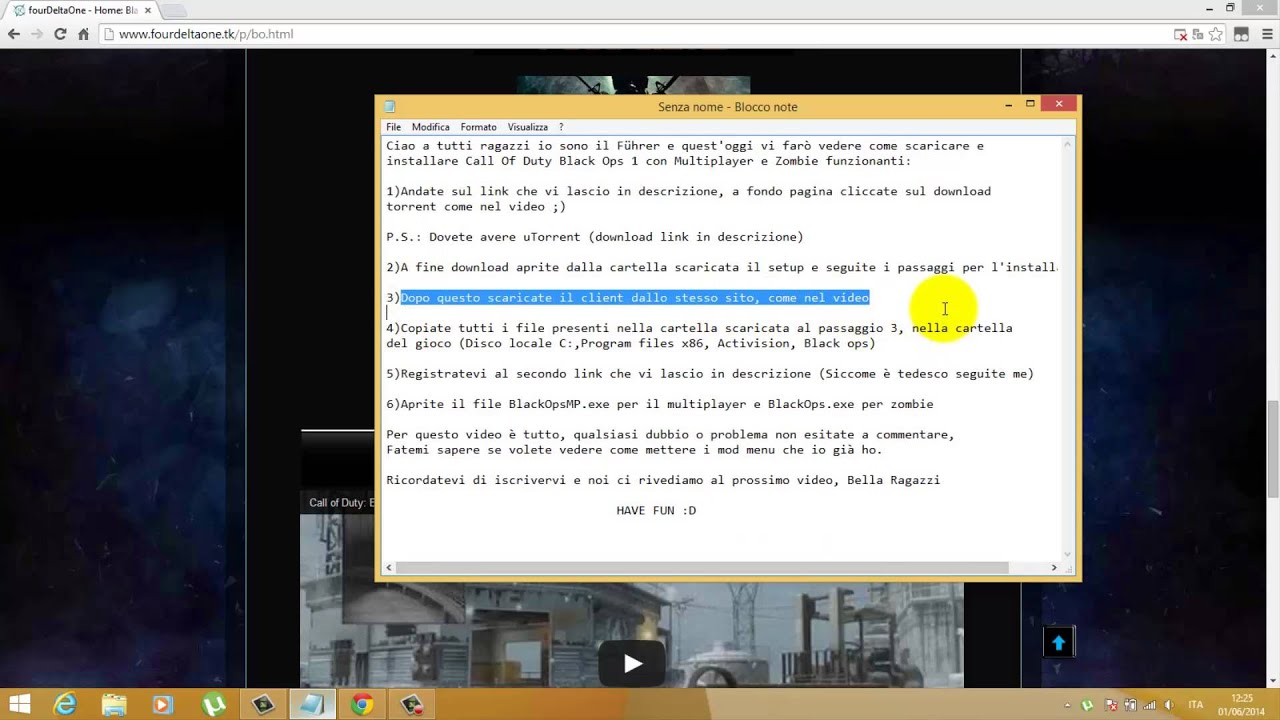Screen dimensions: 1280x720
Task: Show hidden system tray icons
Action: click(1067, 705)
